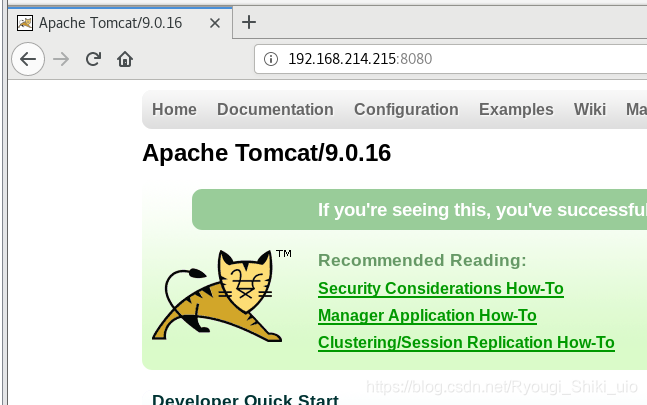The width and height of the screenshot is (647, 405).
Task: Open the Examples navigation item
Action: coord(516,110)
